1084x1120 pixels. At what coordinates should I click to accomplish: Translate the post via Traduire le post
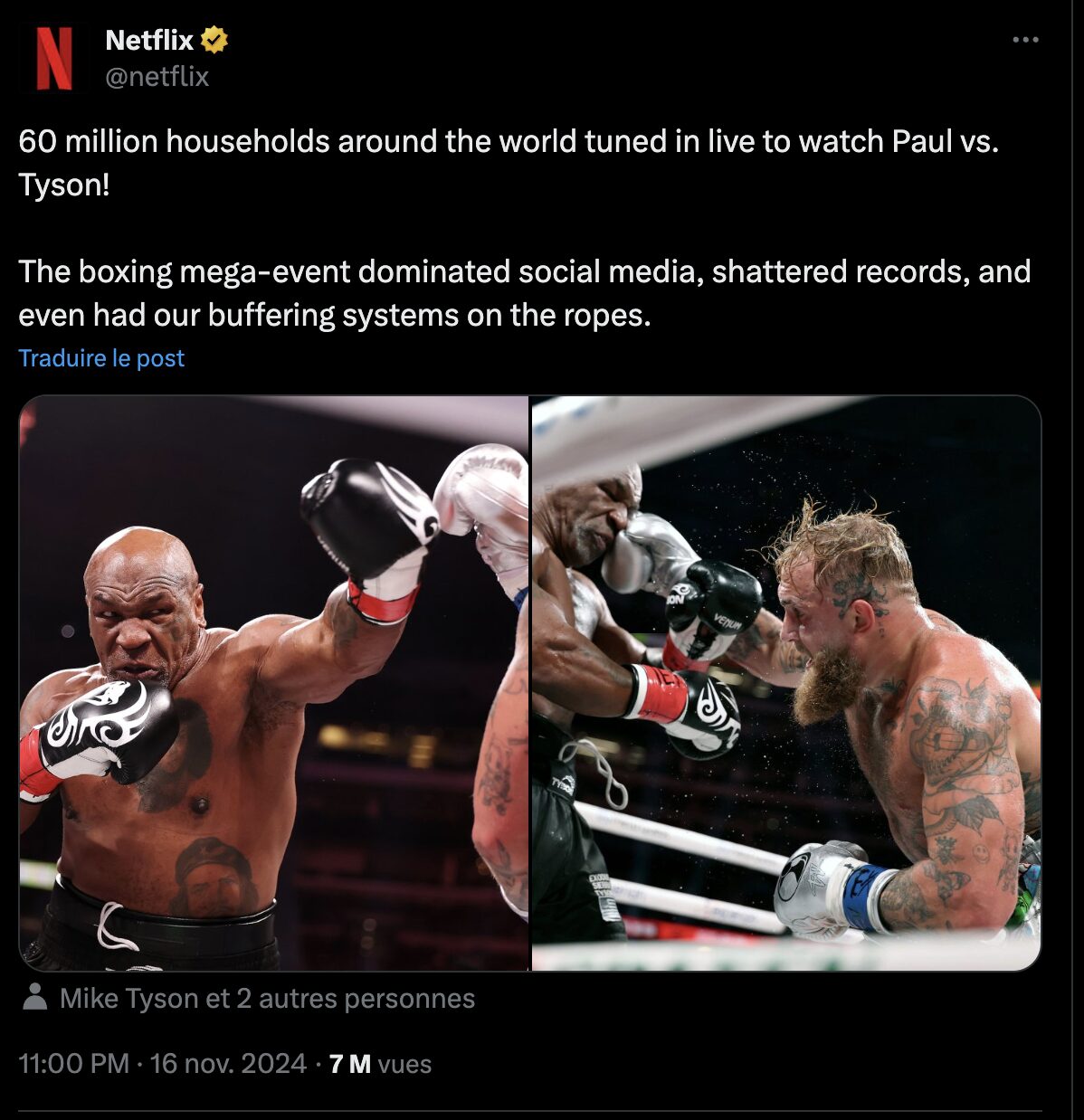(101, 358)
